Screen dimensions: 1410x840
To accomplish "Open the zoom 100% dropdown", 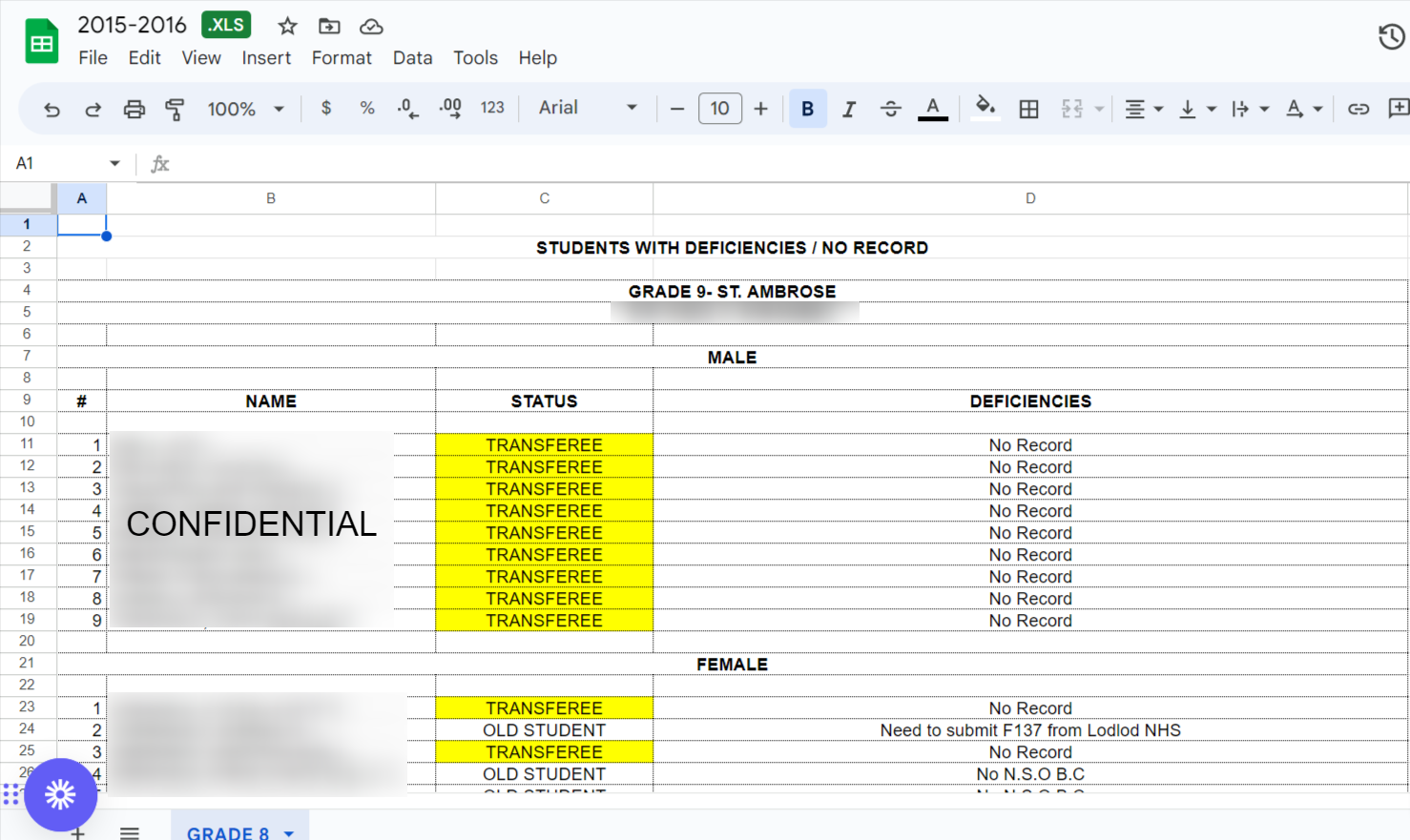I will (246, 109).
